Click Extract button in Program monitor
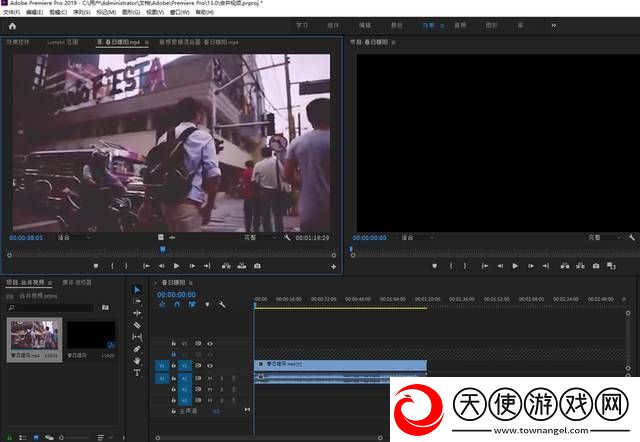The image size is (640, 442). [580, 266]
